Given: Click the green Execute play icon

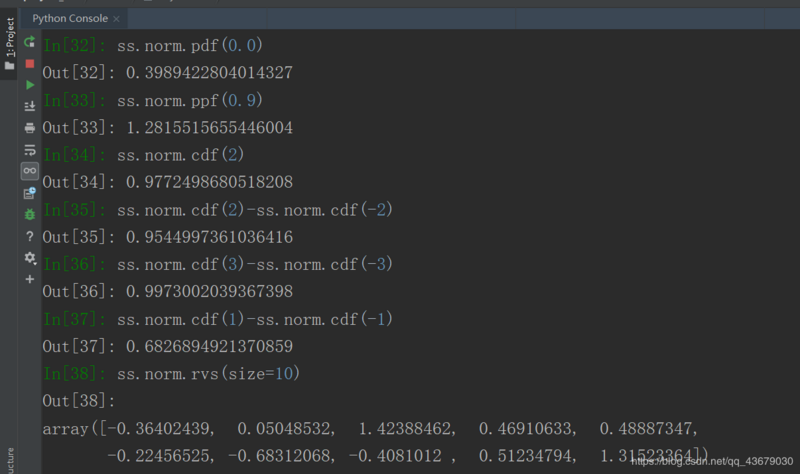Looking at the screenshot, I should coord(30,85).
